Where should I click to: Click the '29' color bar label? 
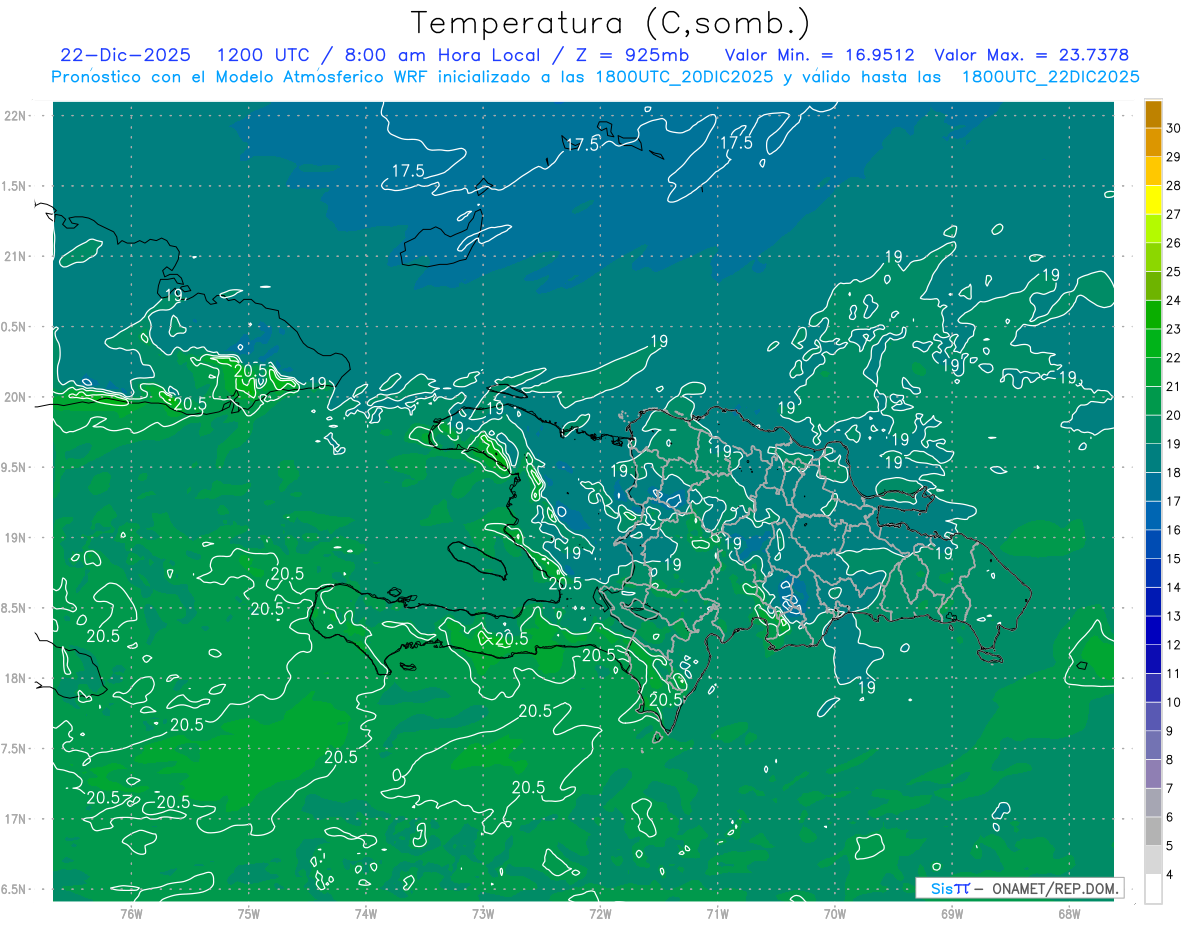tap(1174, 157)
